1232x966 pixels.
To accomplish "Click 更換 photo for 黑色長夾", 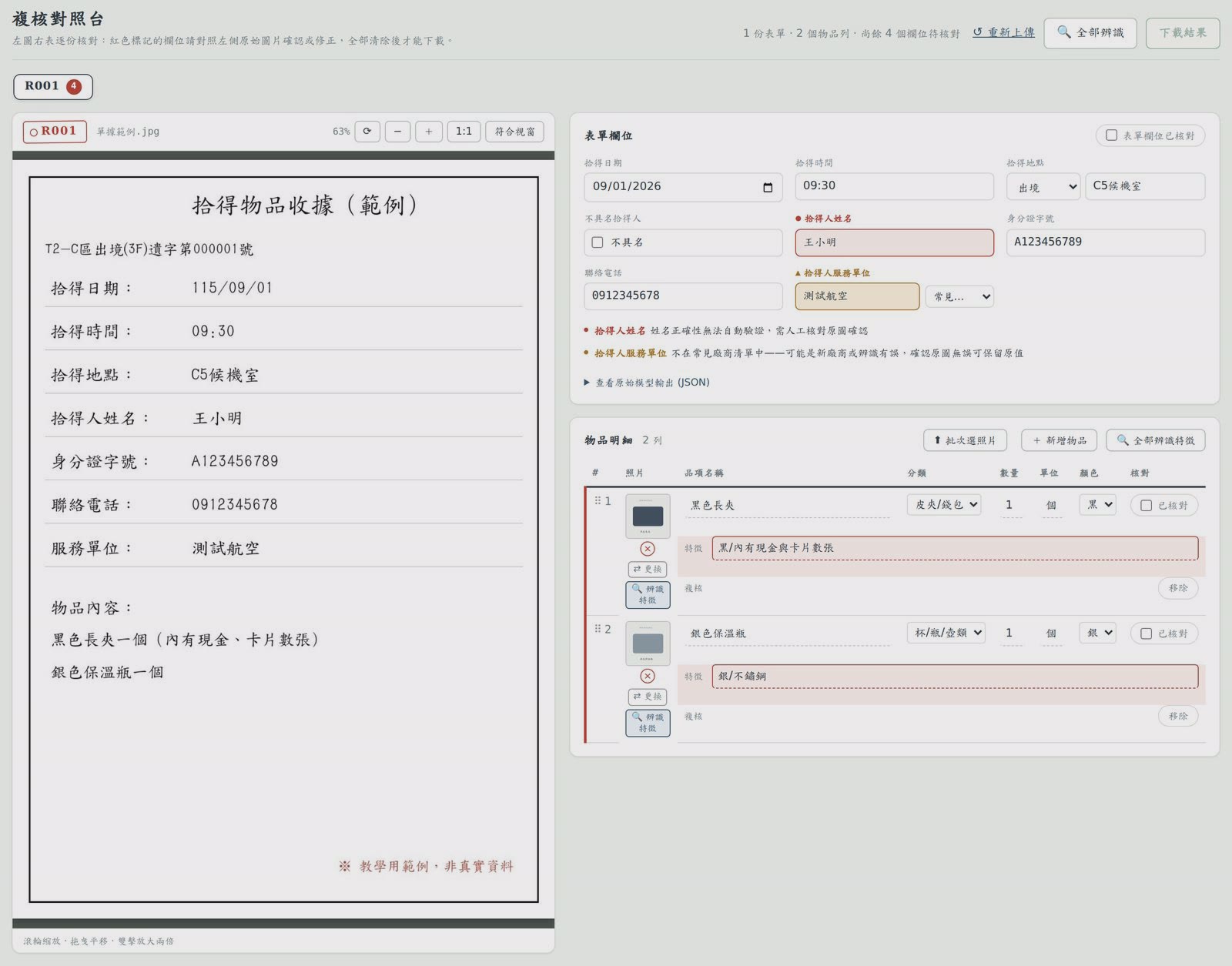I will point(648,569).
